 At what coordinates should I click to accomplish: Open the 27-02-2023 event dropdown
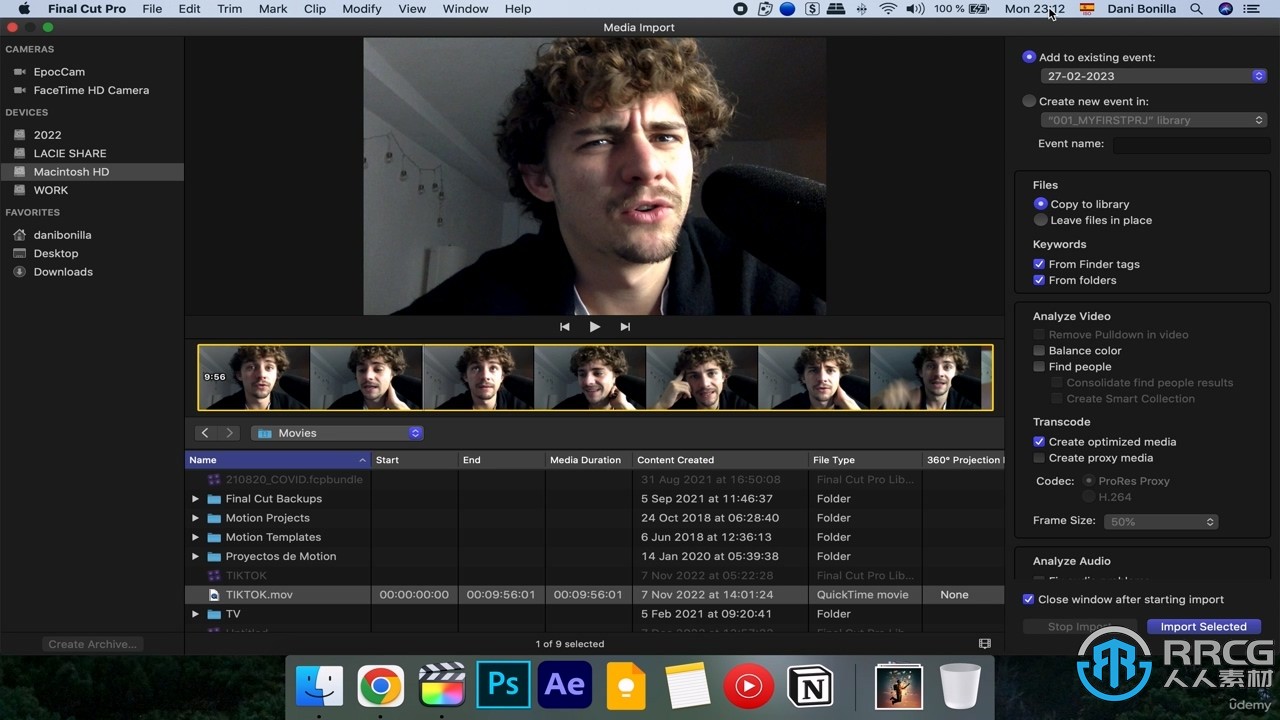(1154, 76)
